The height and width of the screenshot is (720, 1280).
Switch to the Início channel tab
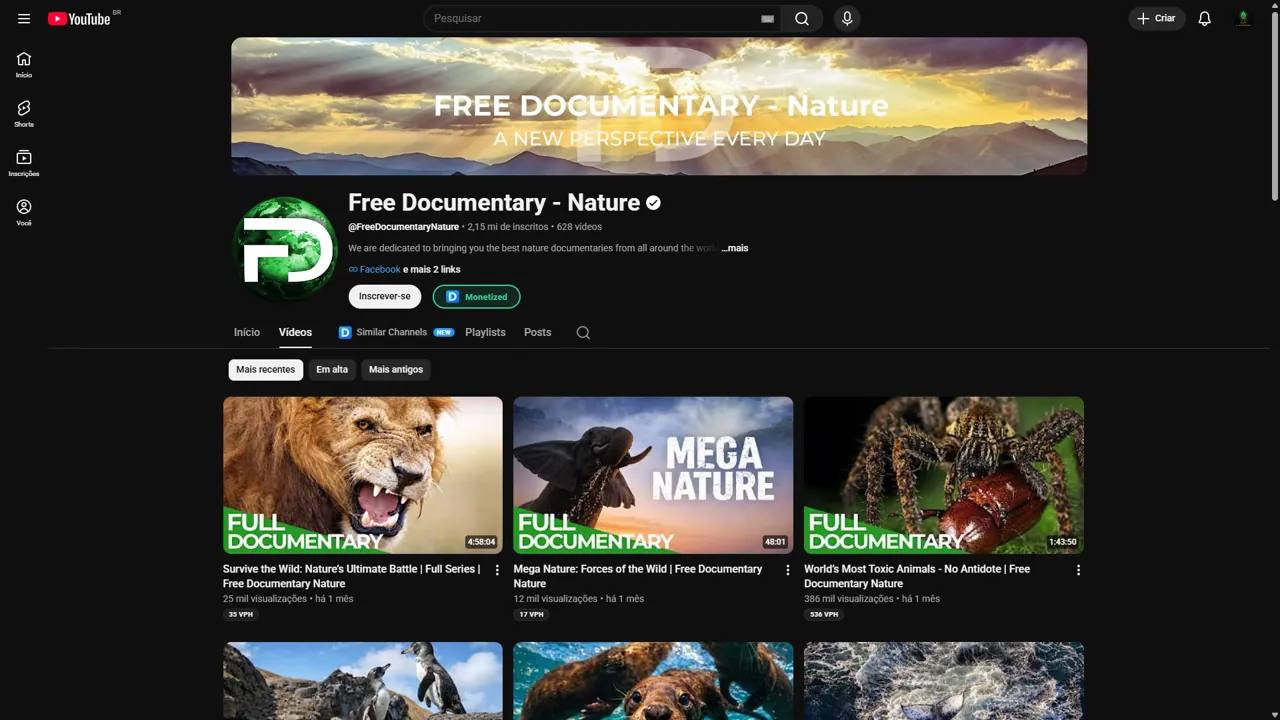click(x=247, y=332)
